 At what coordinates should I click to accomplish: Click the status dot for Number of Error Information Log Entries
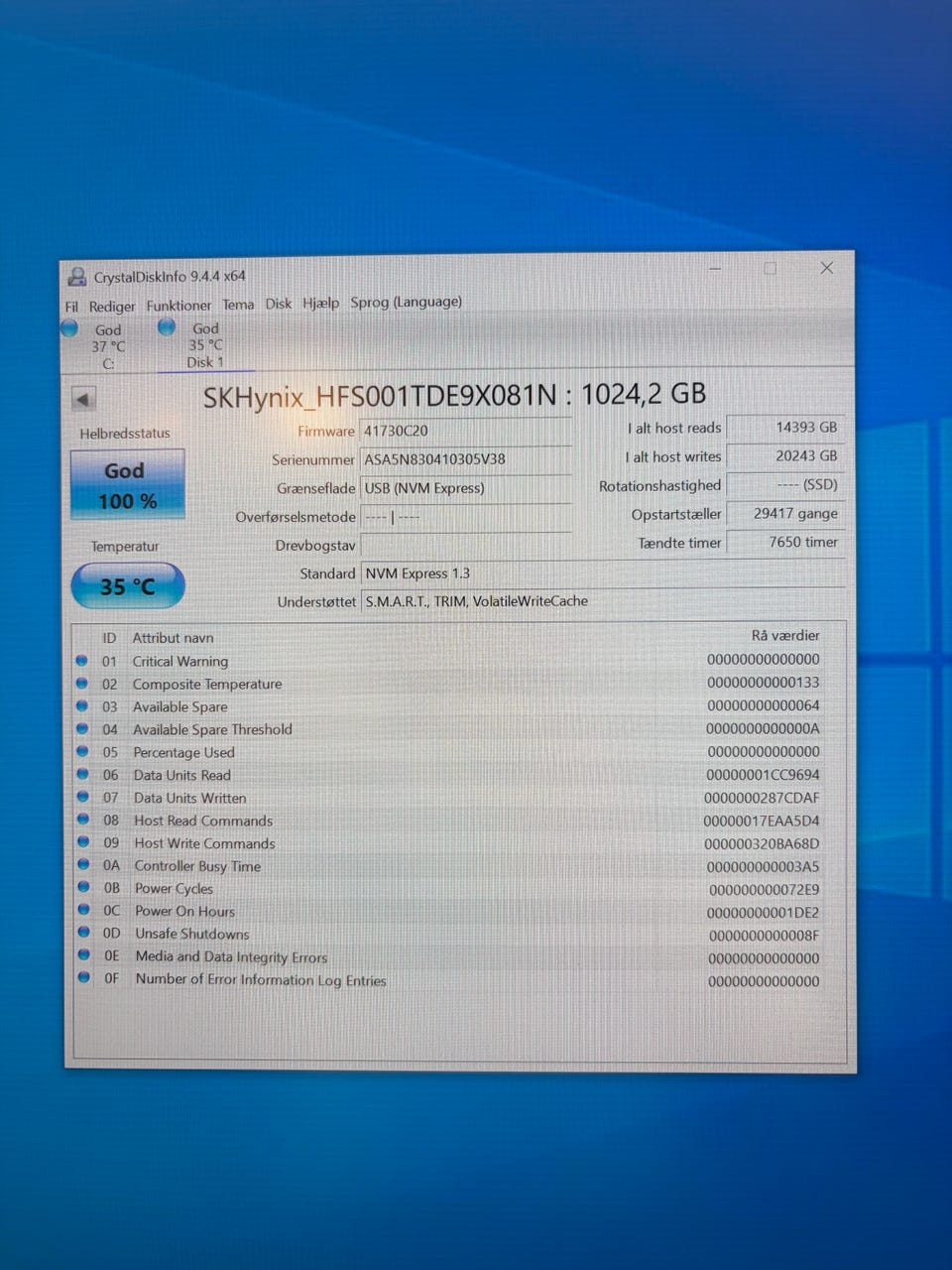[x=84, y=977]
